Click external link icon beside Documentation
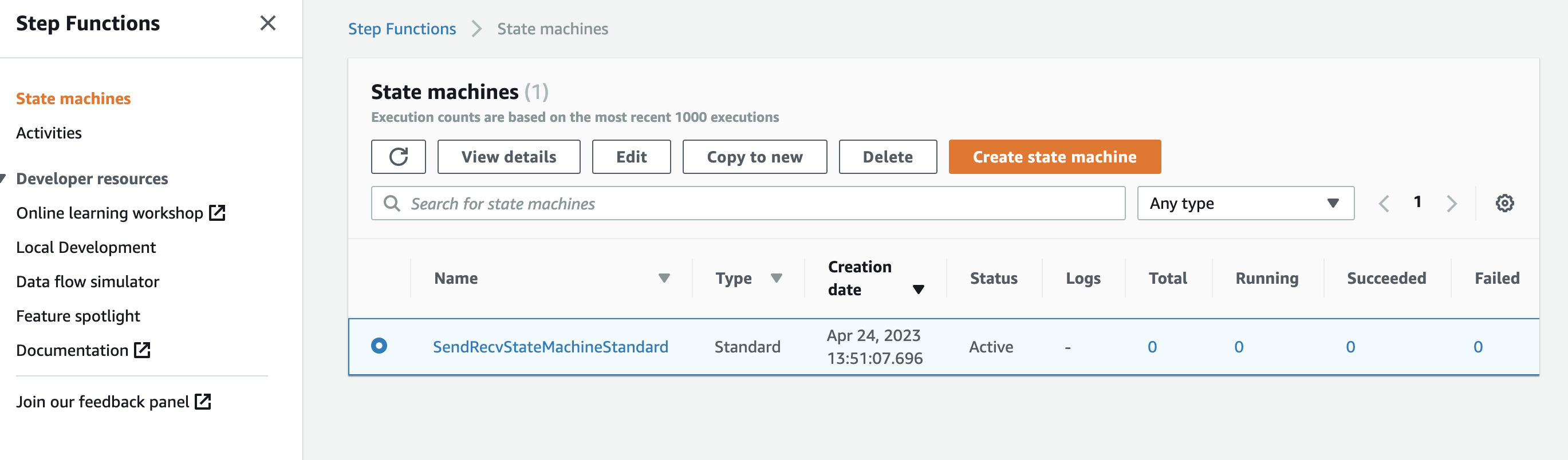 143,351
